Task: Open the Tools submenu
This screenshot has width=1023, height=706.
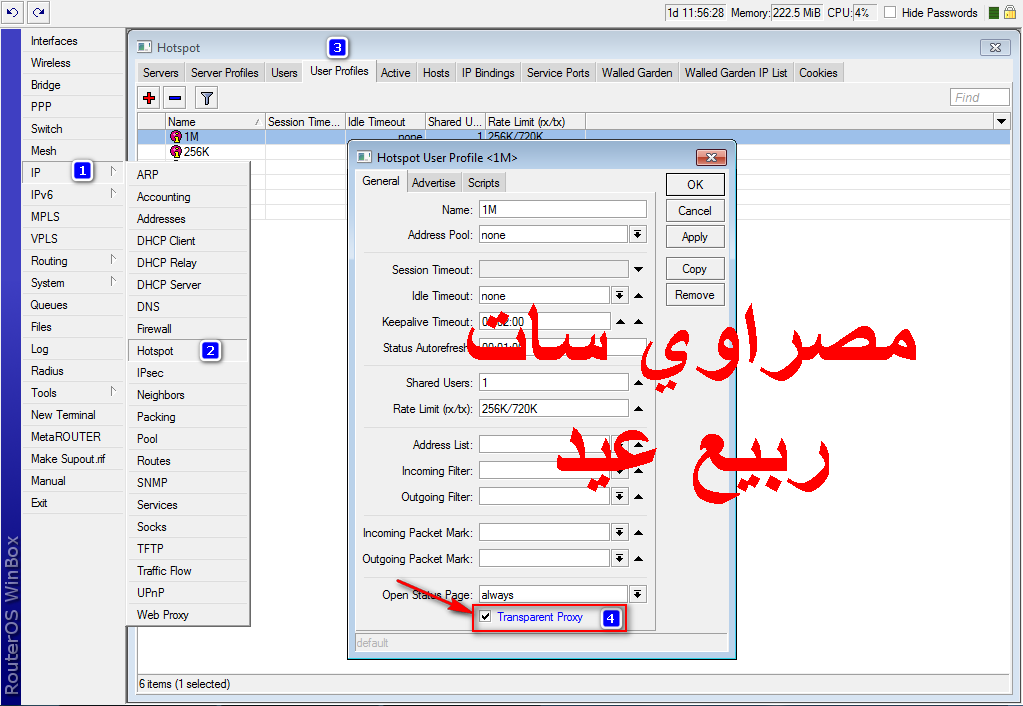Action: [72, 392]
